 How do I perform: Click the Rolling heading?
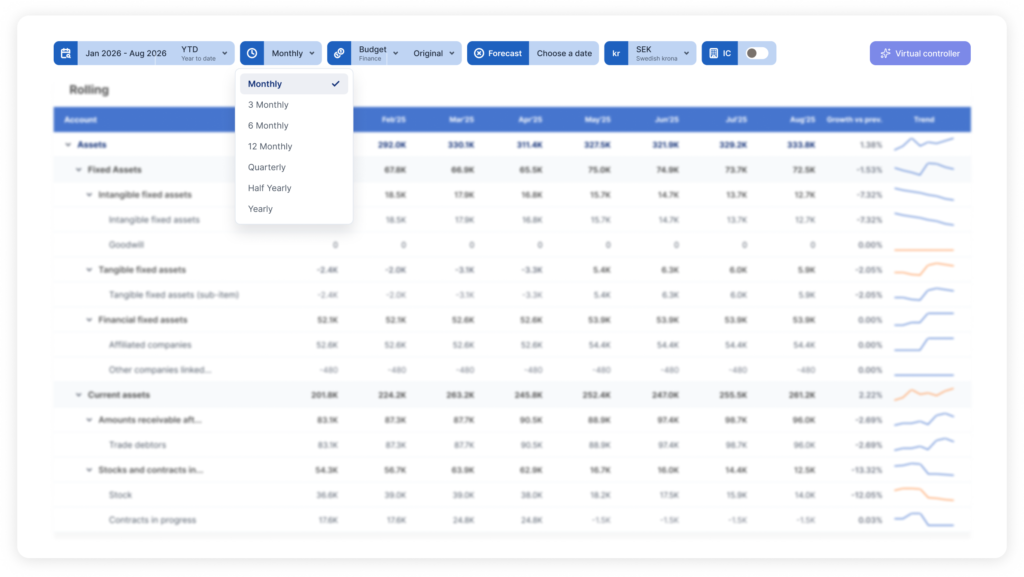coord(89,89)
